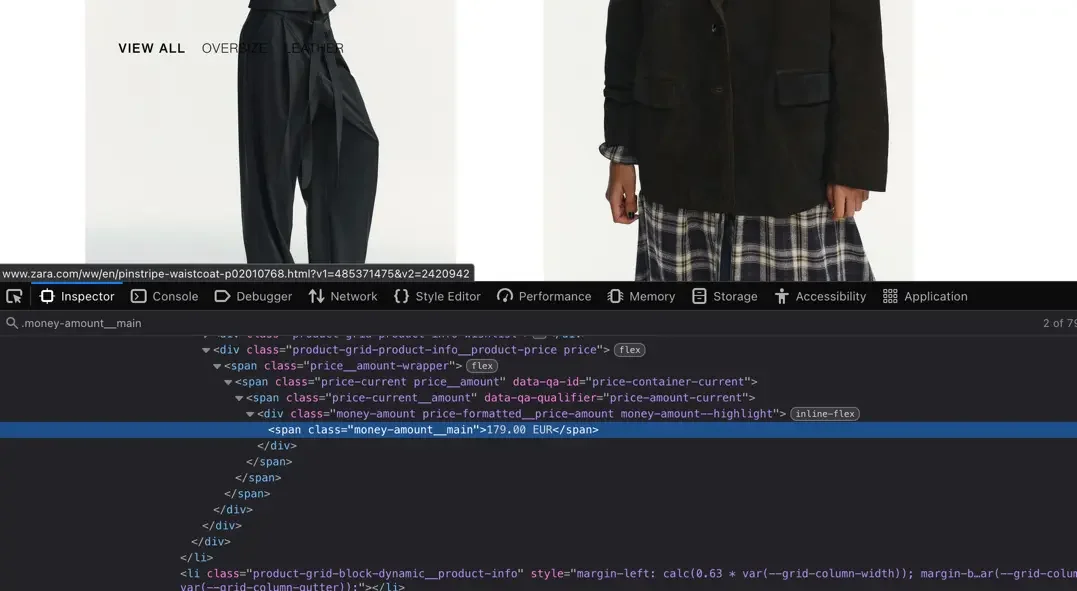Activate the element picker tool
This screenshot has height=591, width=1077.
coord(14,295)
